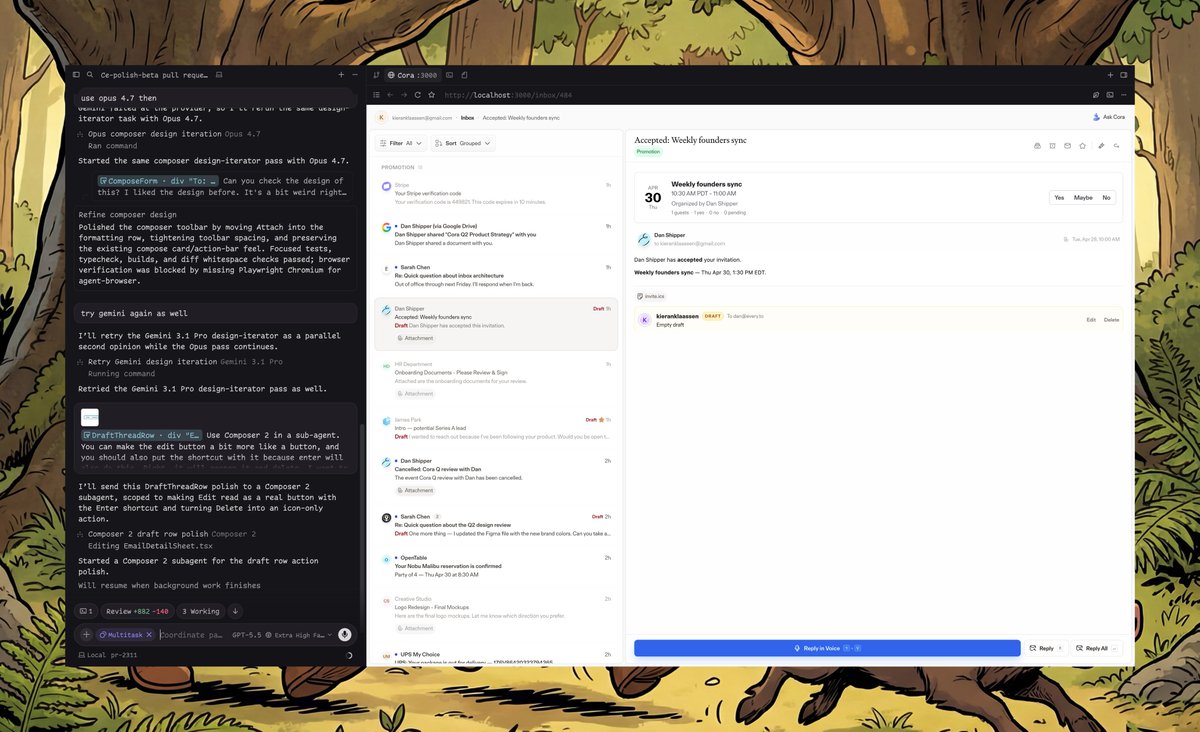
Task: Open Sarah Chen's Q2 design review email
Action: [x=496, y=525]
